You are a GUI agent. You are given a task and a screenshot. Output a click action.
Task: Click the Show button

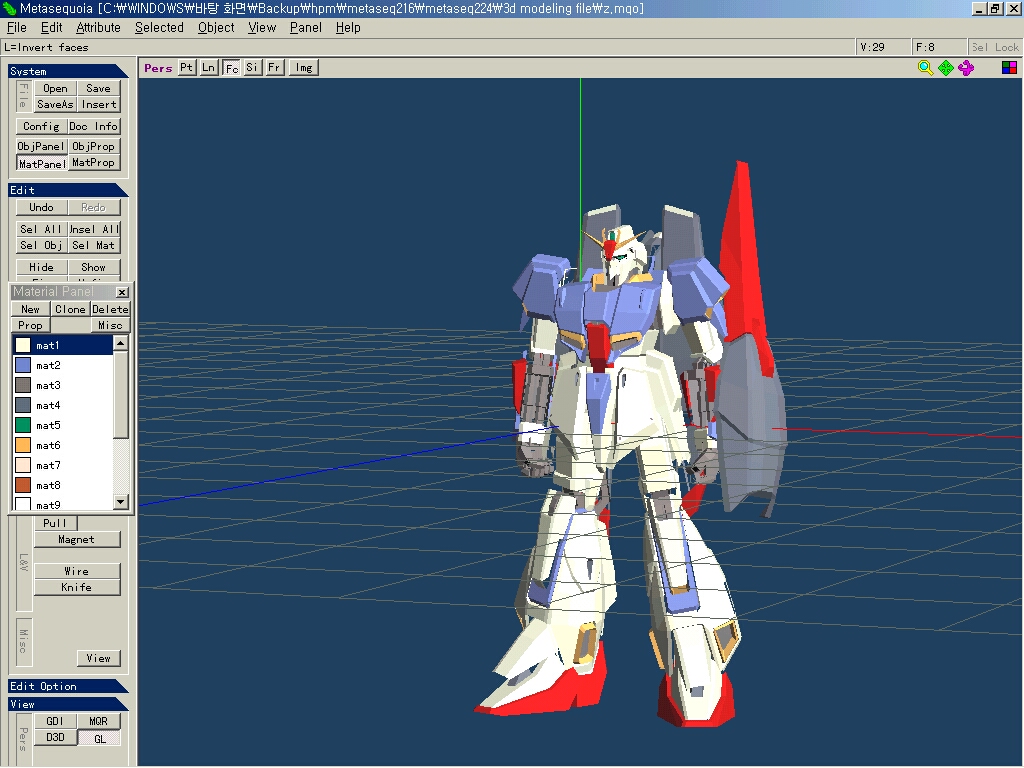pos(93,267)
